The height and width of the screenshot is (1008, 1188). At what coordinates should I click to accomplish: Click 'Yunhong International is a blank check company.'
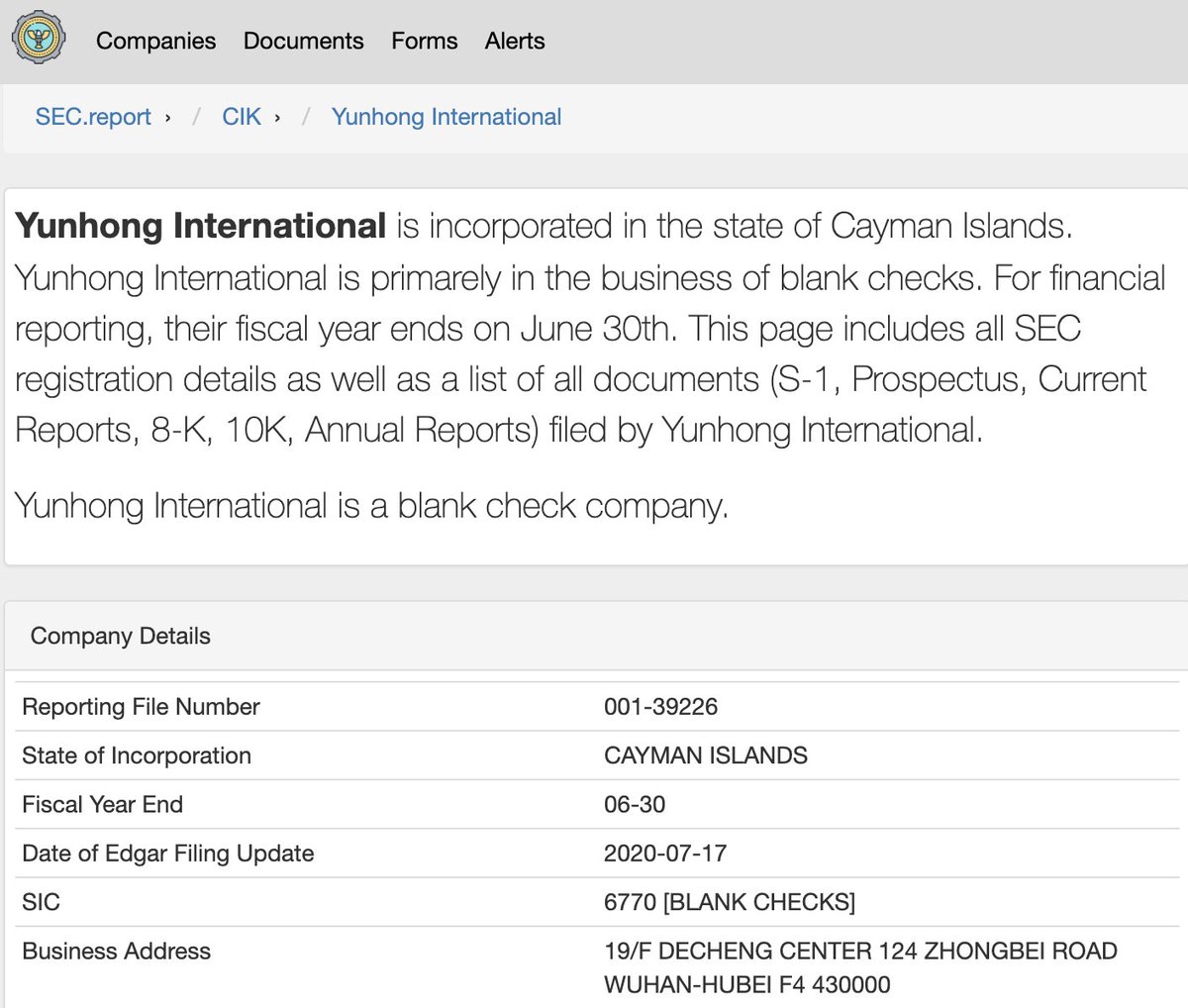[x=371, y=506]
